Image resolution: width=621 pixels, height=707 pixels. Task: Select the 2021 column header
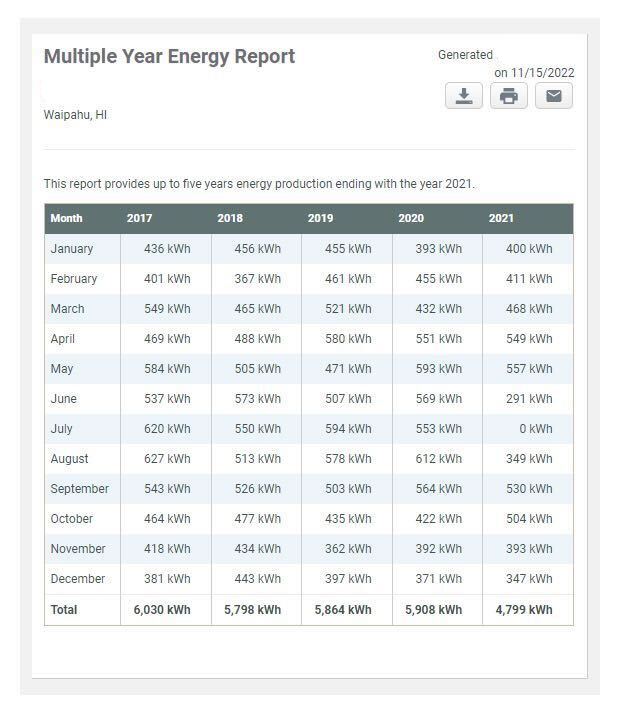click(x=501, y=218)
